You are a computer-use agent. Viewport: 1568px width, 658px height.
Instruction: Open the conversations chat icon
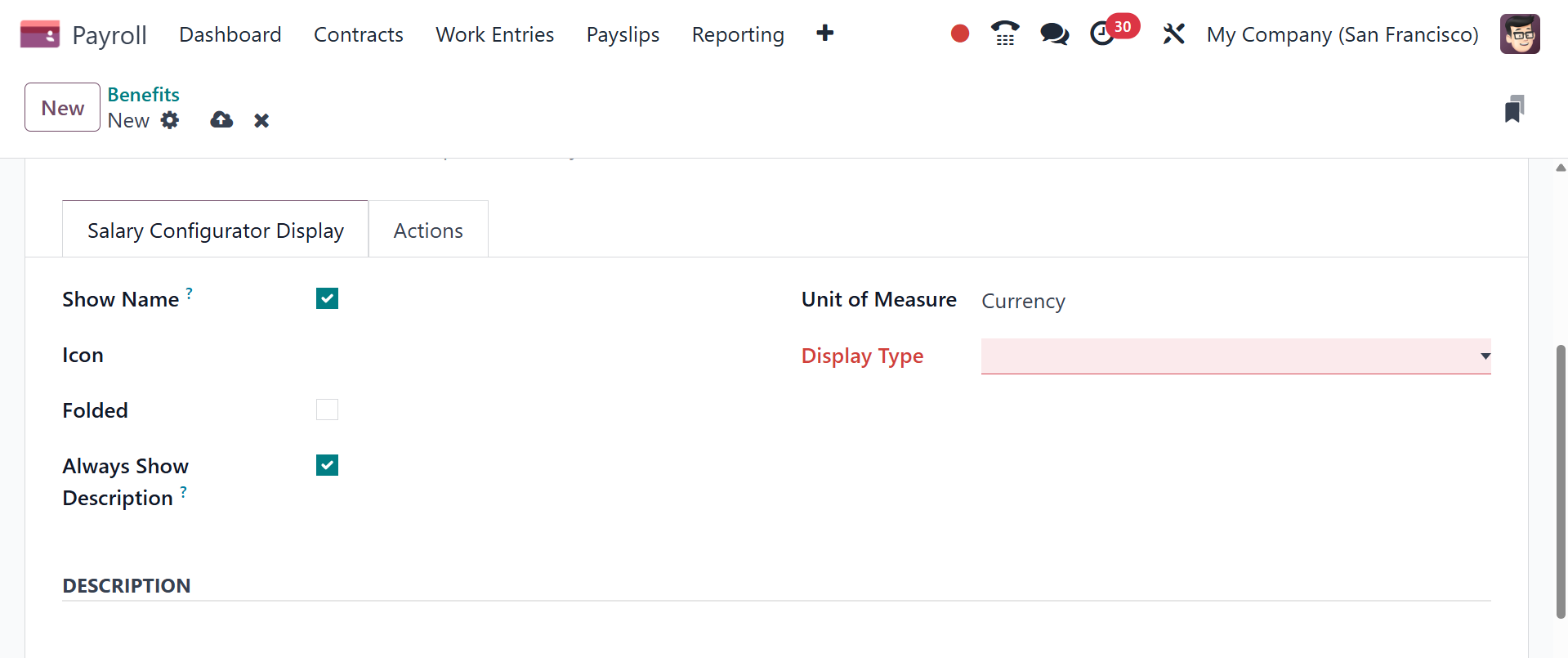coord(1054,34)
